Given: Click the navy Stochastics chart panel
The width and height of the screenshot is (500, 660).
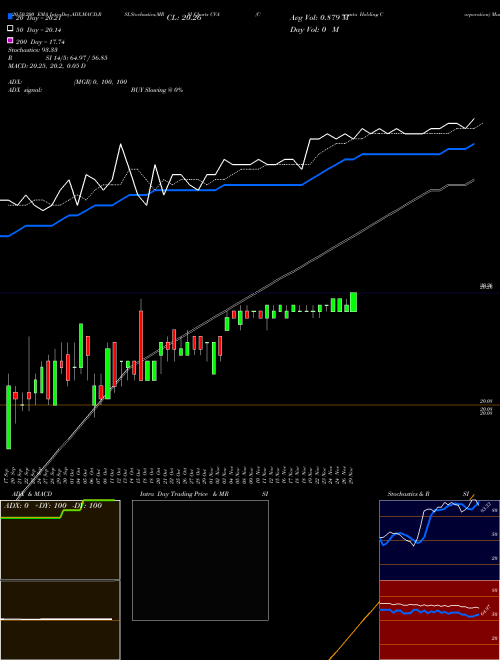Looking at the screenshot, I should coord(439,540).
